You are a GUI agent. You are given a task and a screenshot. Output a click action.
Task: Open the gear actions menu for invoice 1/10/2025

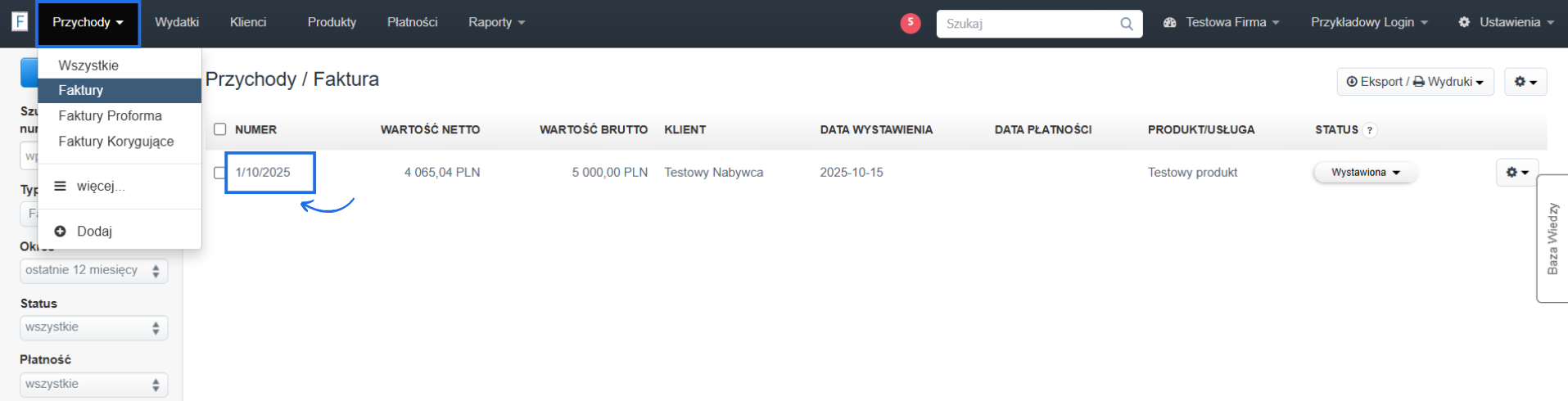click(1516, 173)
